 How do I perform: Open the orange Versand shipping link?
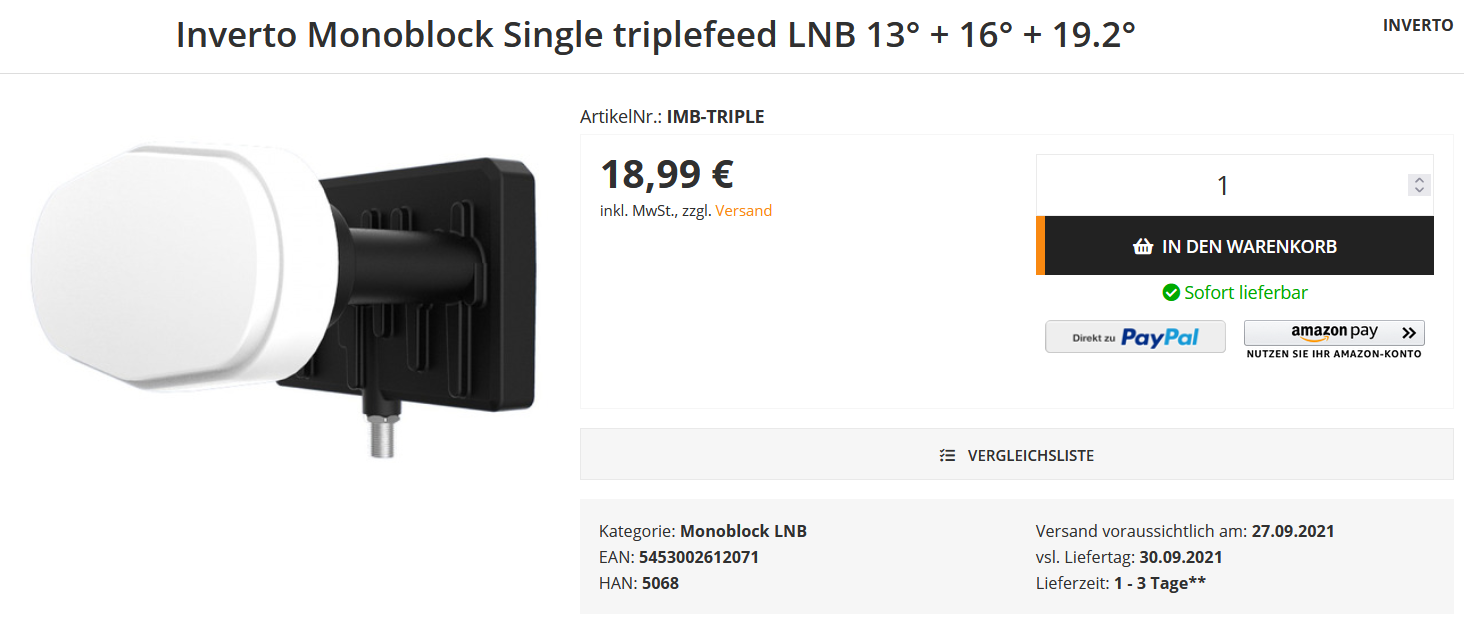pos(743,211)
